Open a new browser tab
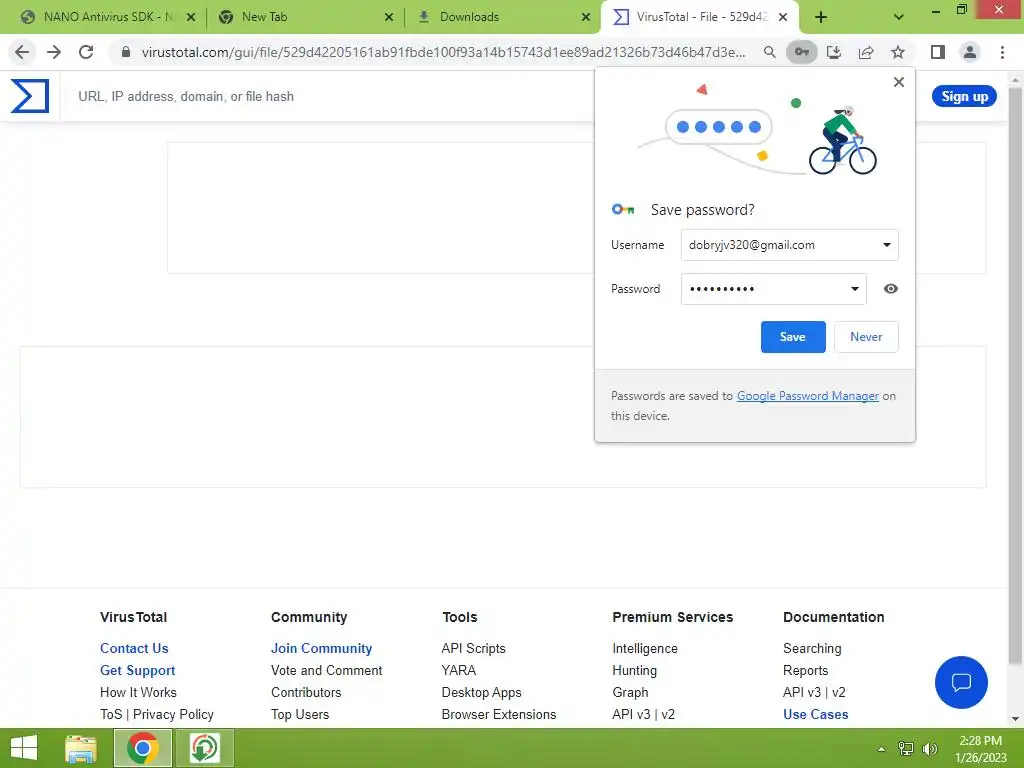The image size is (1024, 768). pyautogui.click(x=821, y=17)
